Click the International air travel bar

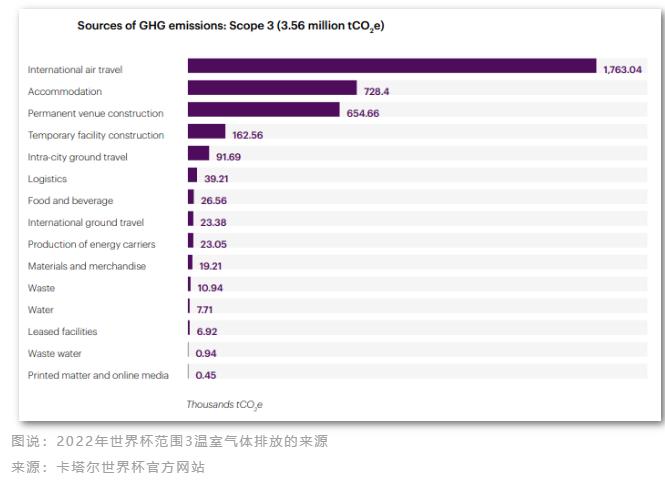point(391,66)
